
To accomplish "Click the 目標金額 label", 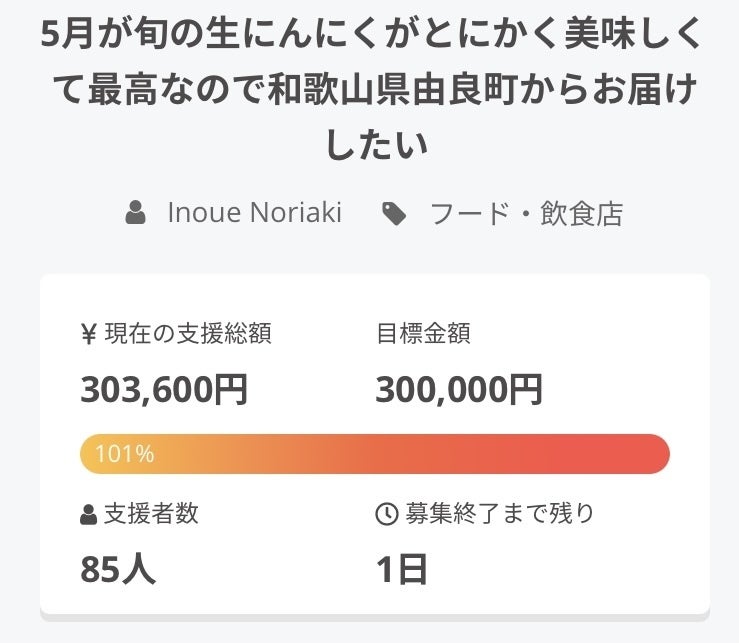I will tap(423, 334).
